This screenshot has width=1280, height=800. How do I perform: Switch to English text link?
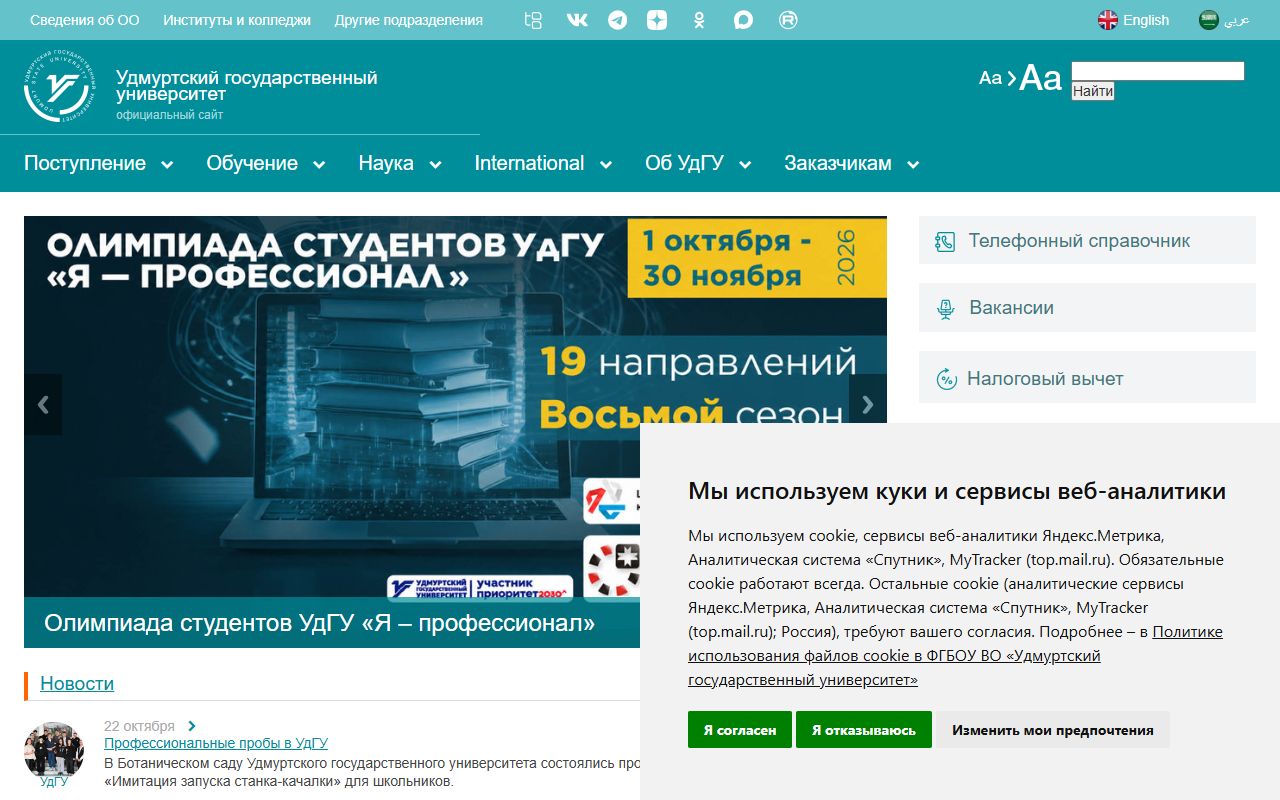(x=1146, y=20)
